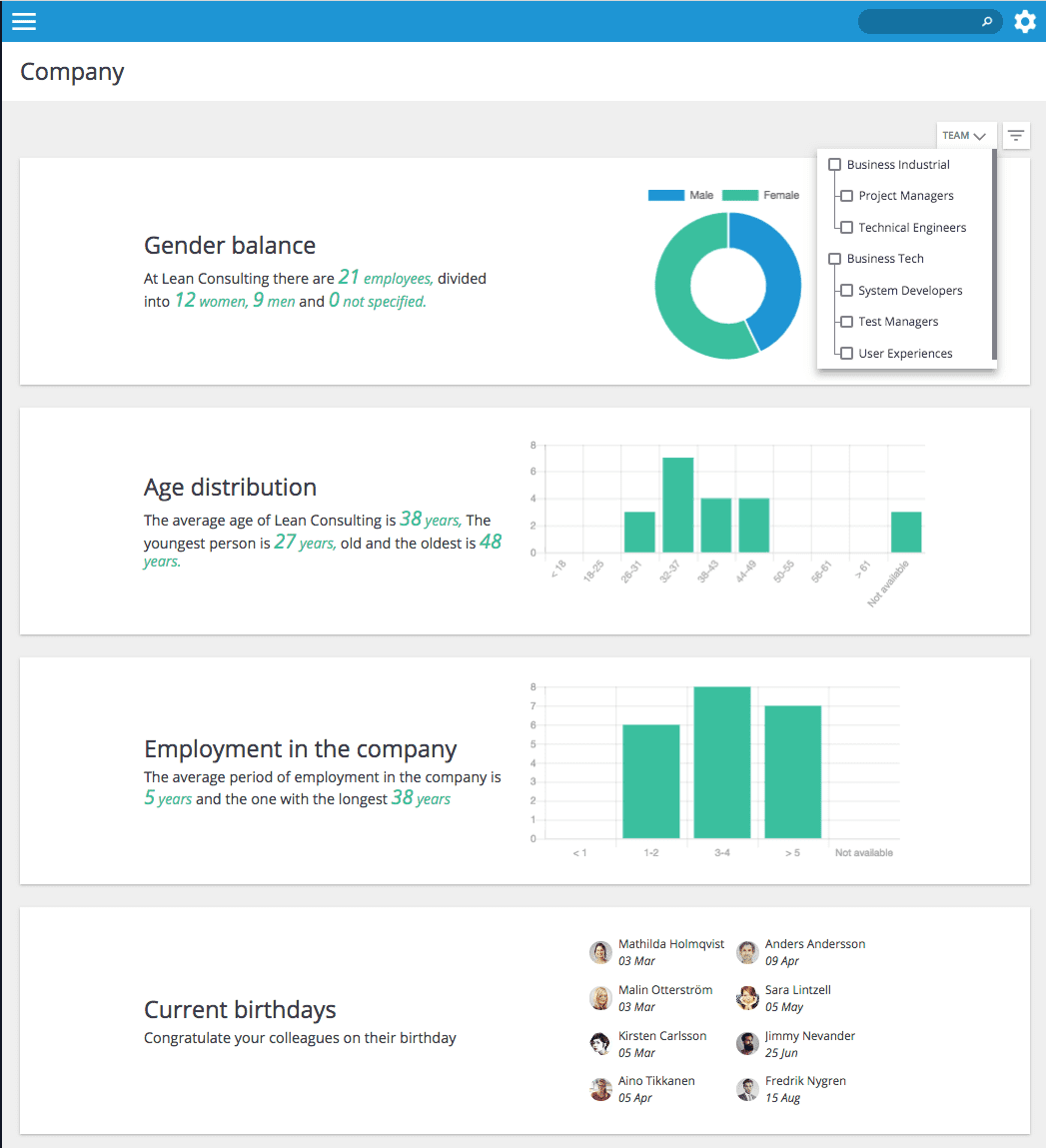
Task: Click Sara Lintzell's avatar picture
Action: 747,998
